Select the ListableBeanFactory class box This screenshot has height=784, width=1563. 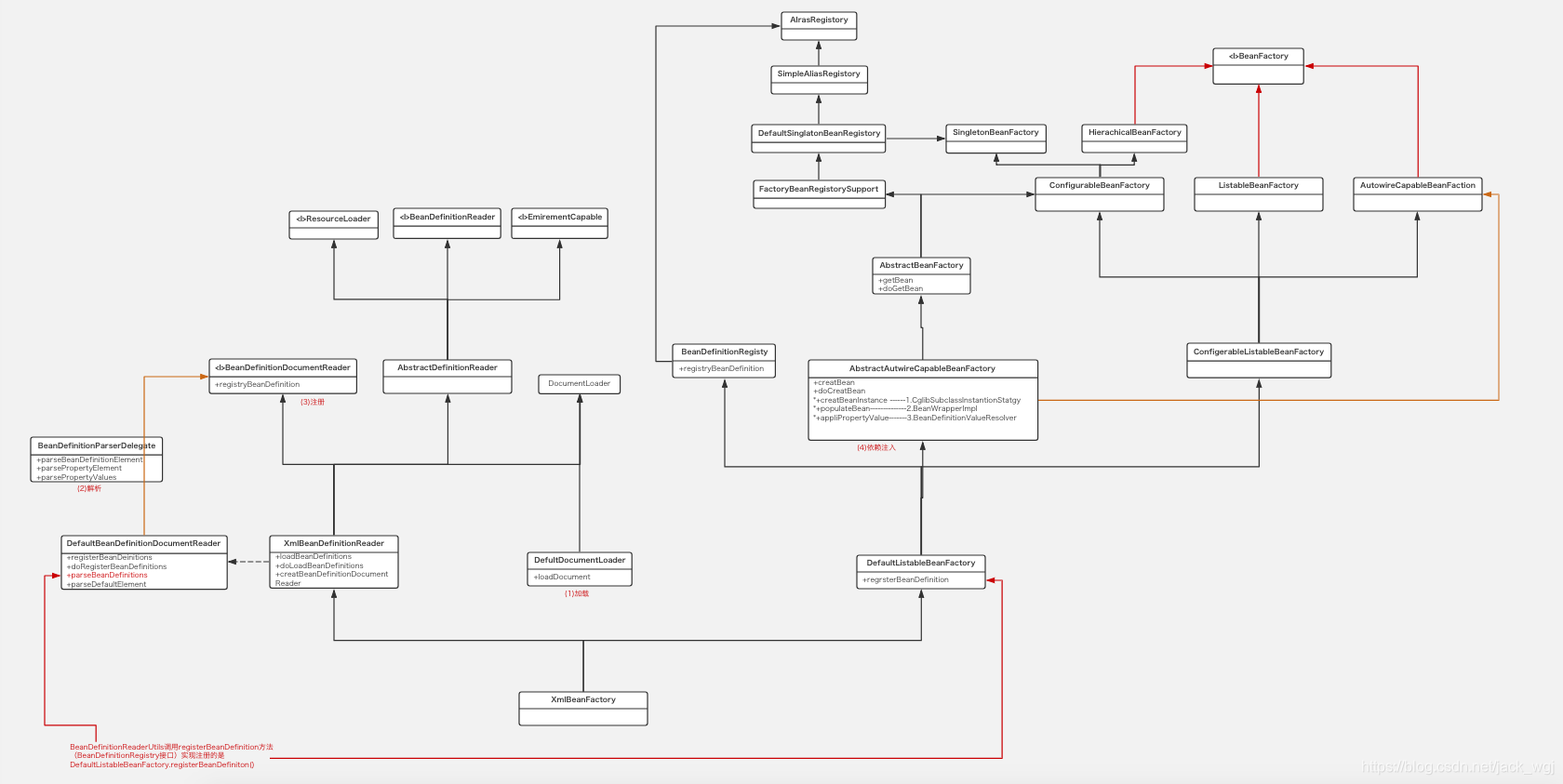(1259, 194)
